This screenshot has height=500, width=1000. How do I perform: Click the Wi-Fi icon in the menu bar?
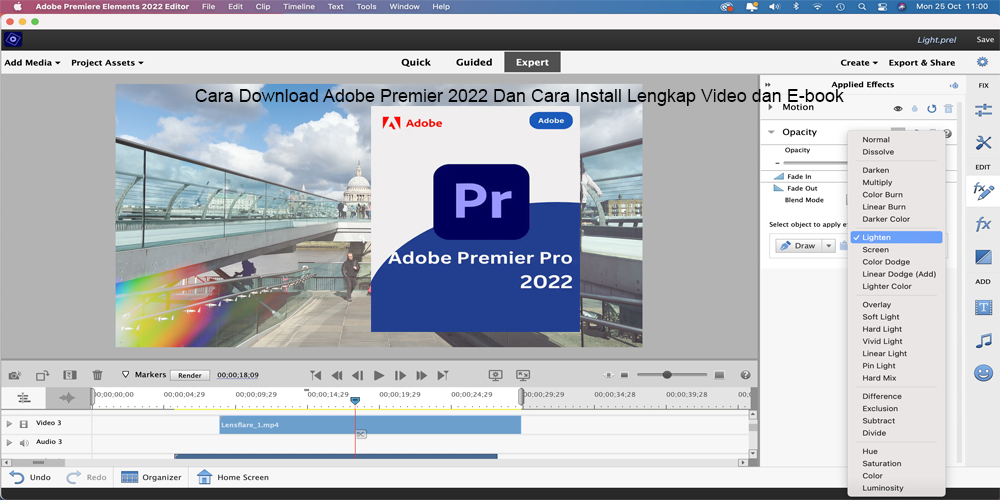click(x=817, y=6)
